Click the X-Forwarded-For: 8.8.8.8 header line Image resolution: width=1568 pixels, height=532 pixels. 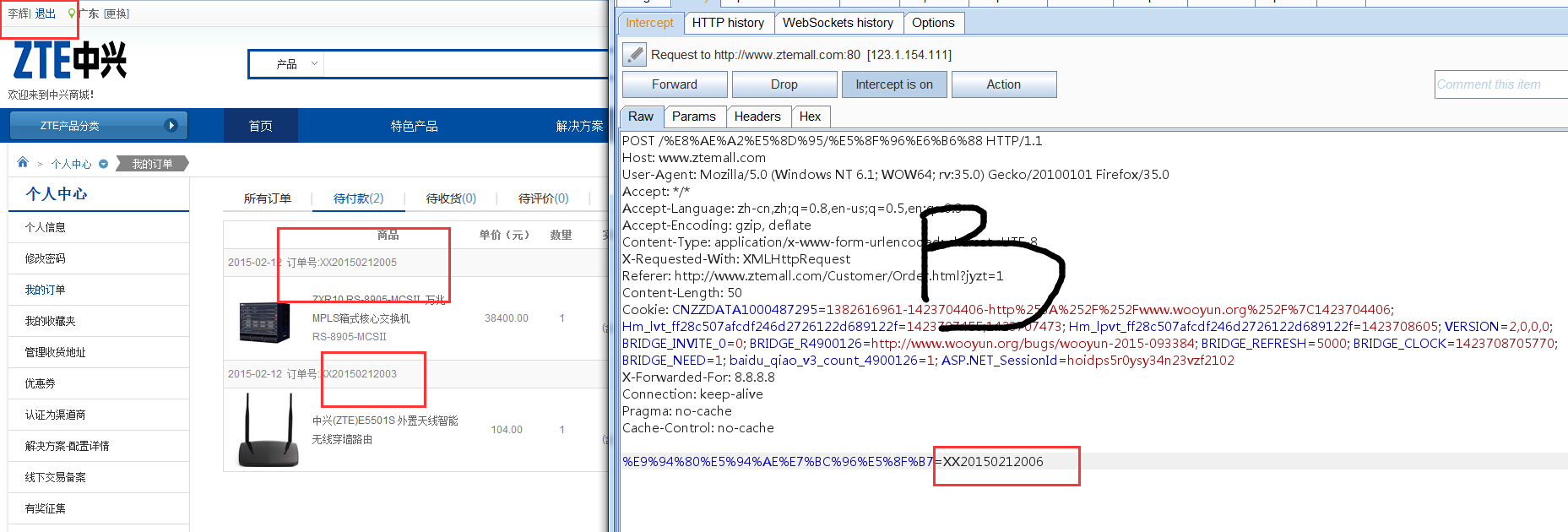tap(698, 377)
